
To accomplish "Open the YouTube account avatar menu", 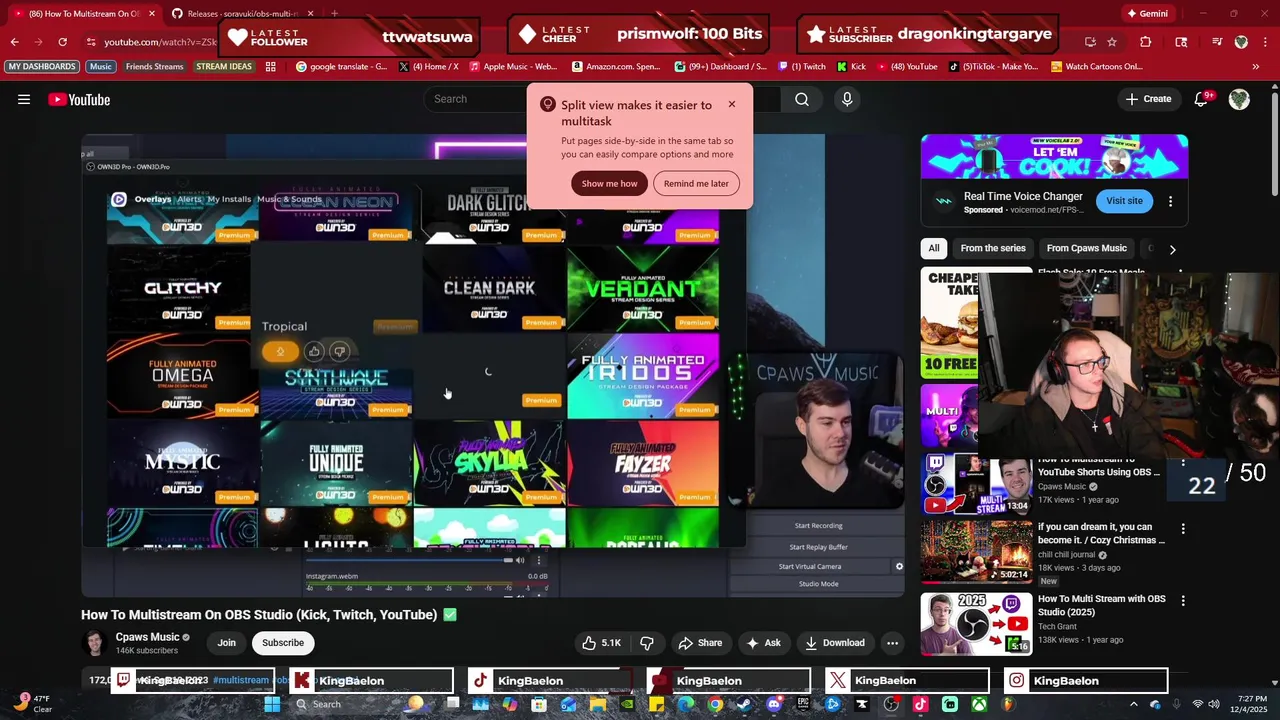I will (1239, 99).
